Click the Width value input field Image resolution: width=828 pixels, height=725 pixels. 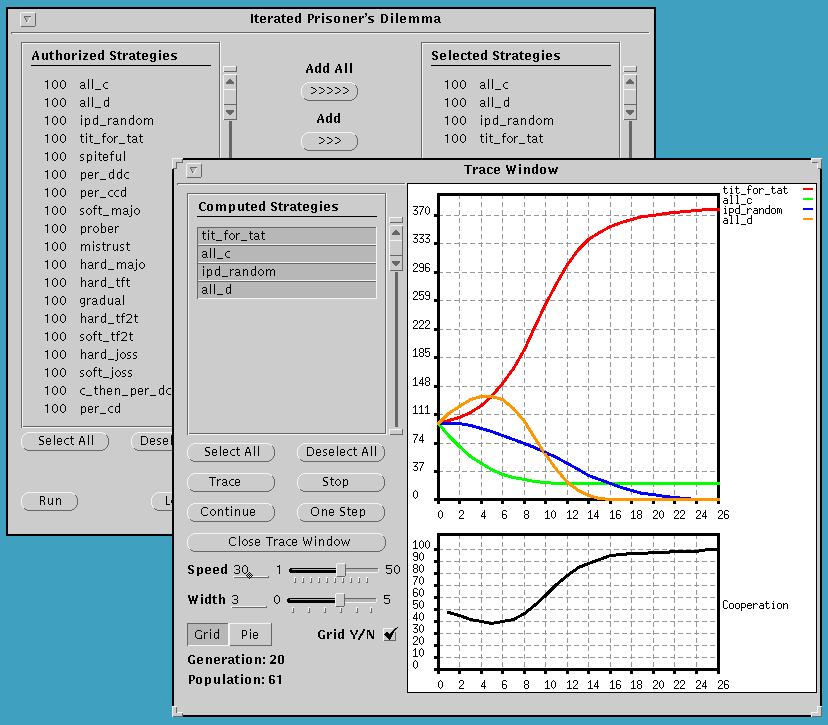pyautogui.click(x=249, y=600)
